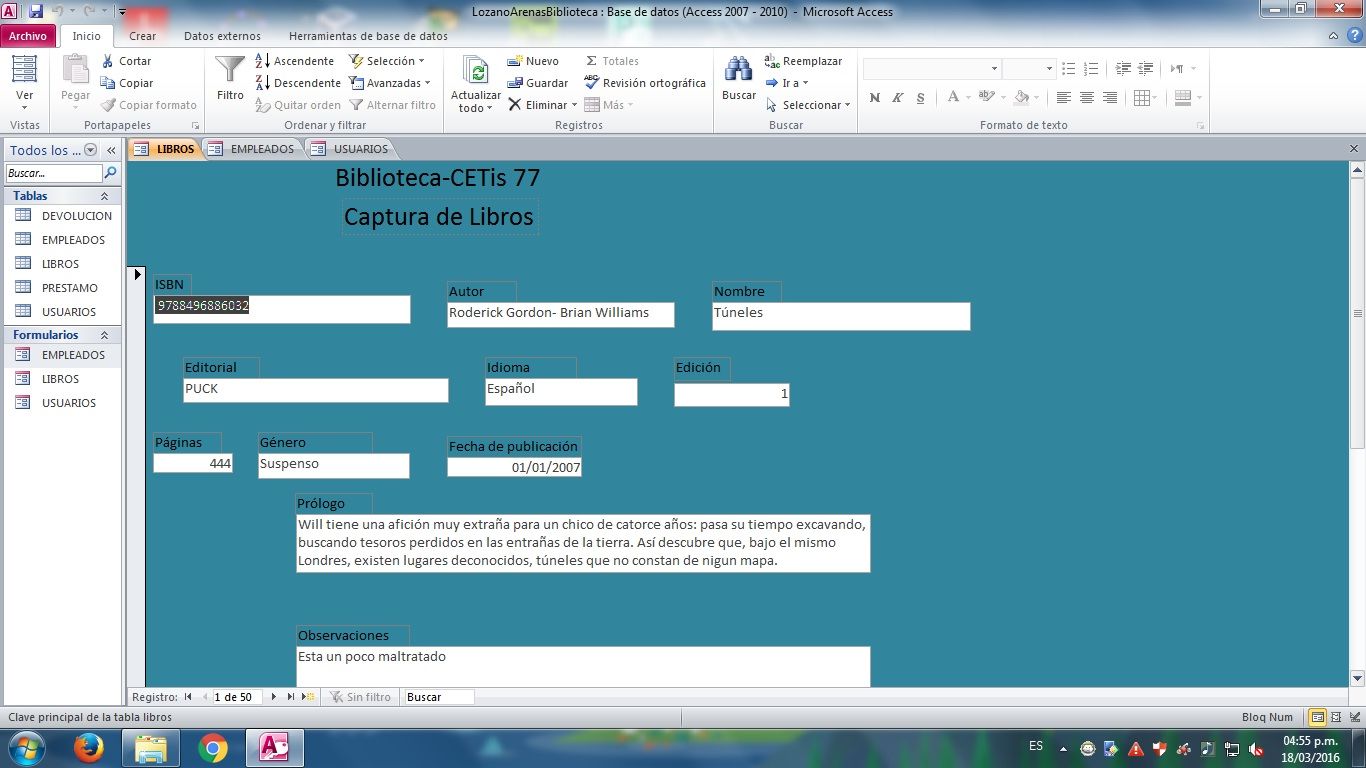This screenshot has width=1366, height=768.
Task: Toggle bold (N) text formatting
Action: pyautogui.click(x=875, y=98)
